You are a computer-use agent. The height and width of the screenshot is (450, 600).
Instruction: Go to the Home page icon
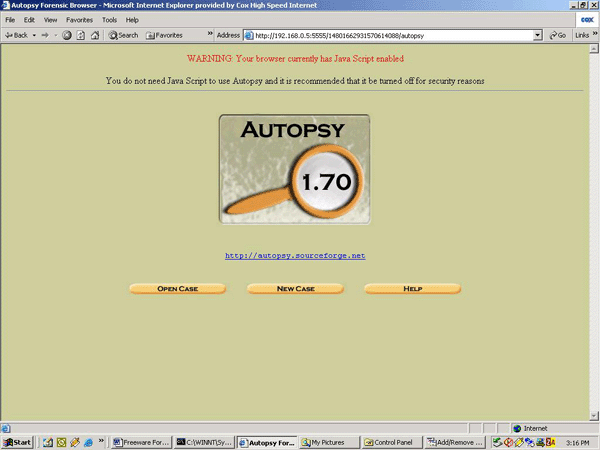[x=95, y=35]
